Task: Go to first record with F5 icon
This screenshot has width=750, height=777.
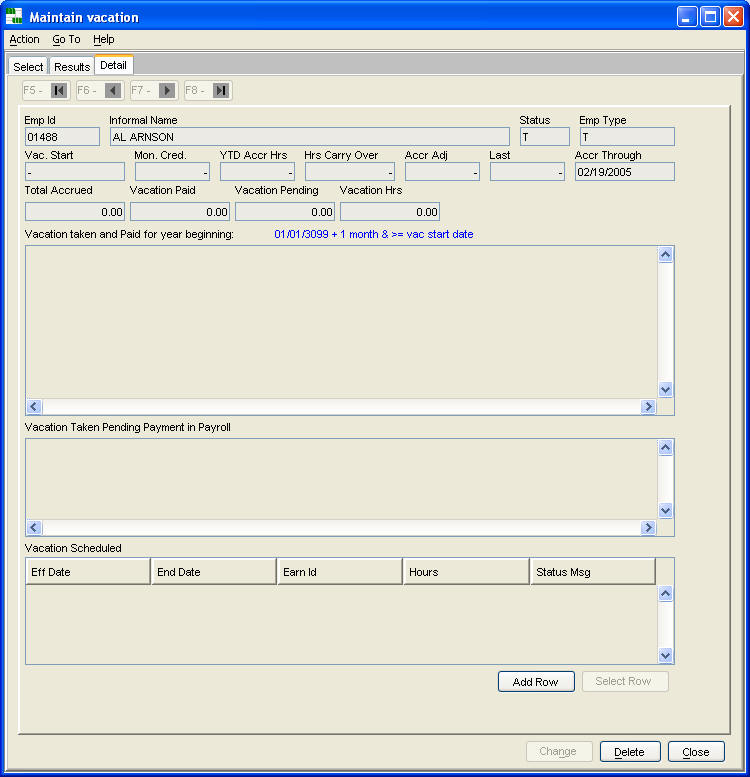Action: pyautogui.click(x=59, y=91)
